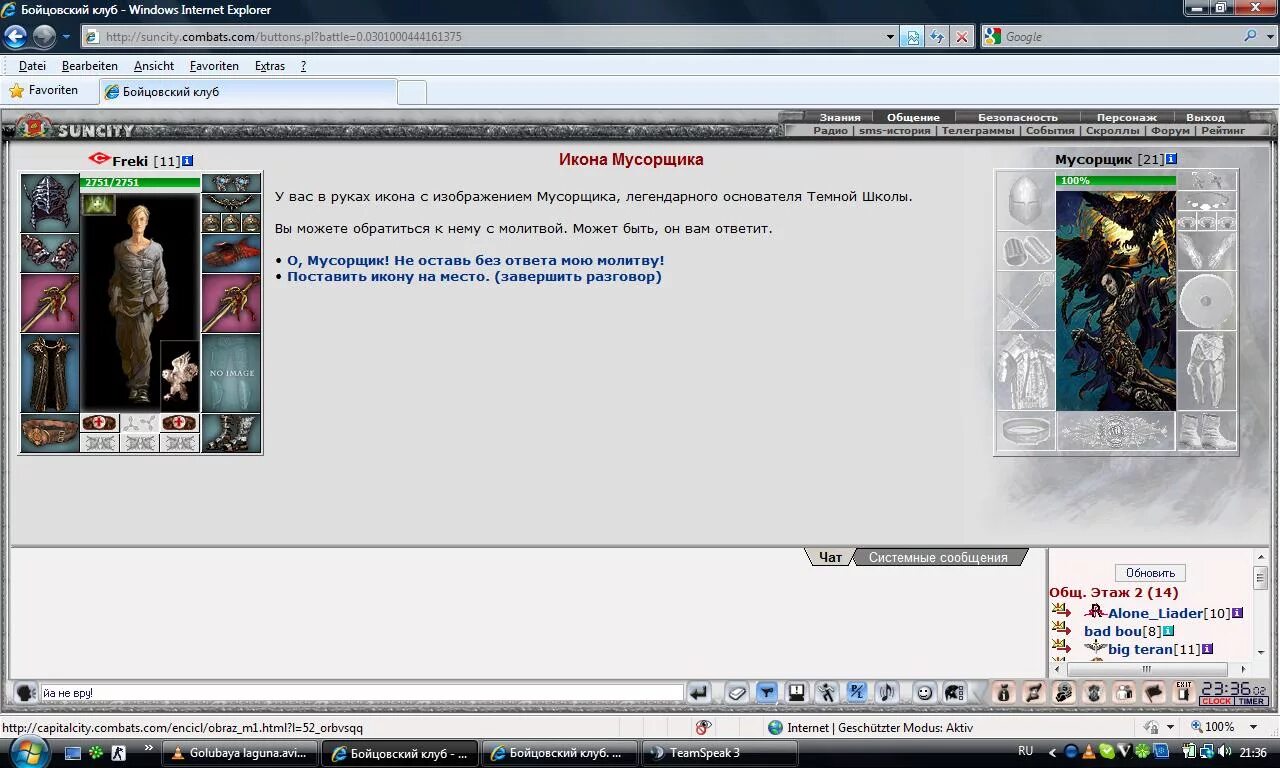Switch to TeamSpeak 3 in taskbar
Screen dimensions: 1280x768
tap(721, 753)
